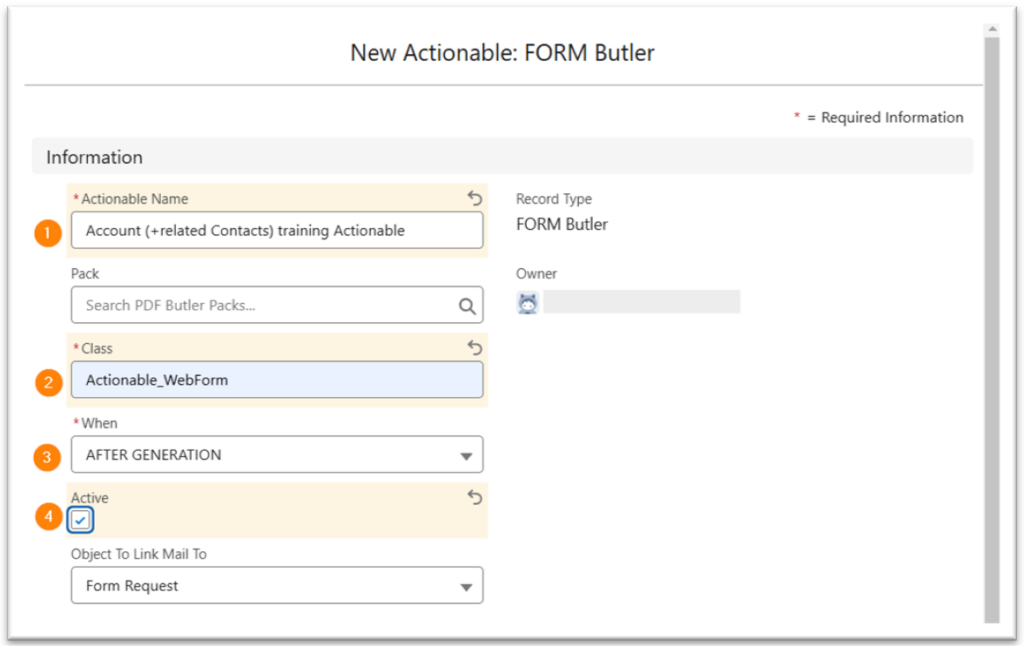Uncheck the Active checkbox

pos(81,520)
